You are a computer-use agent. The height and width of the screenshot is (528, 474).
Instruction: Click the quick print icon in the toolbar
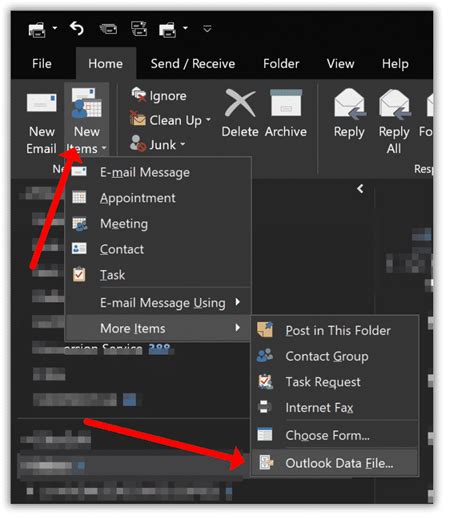(37, 29)
